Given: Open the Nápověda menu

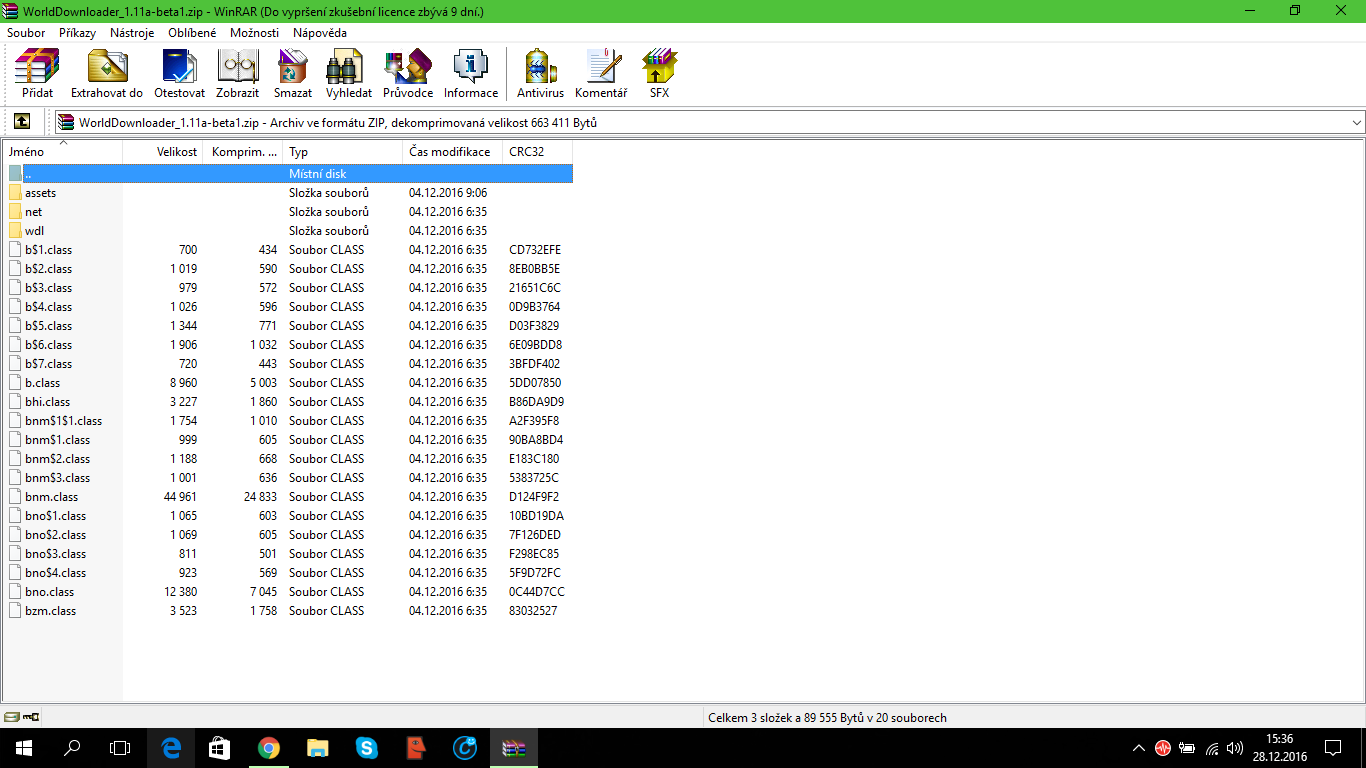Looking at the screenshot, I should [x=320, y=33].
